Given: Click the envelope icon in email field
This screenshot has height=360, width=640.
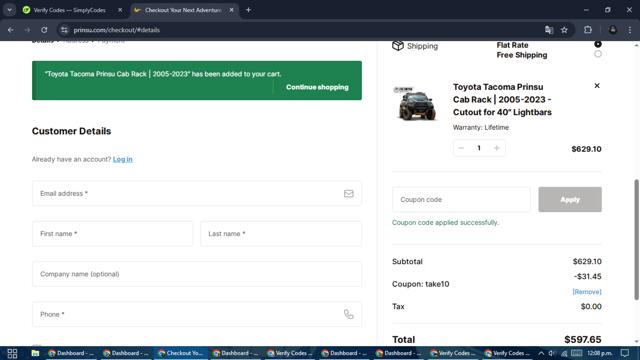Looking at the screenshot, I should point(348,193).
